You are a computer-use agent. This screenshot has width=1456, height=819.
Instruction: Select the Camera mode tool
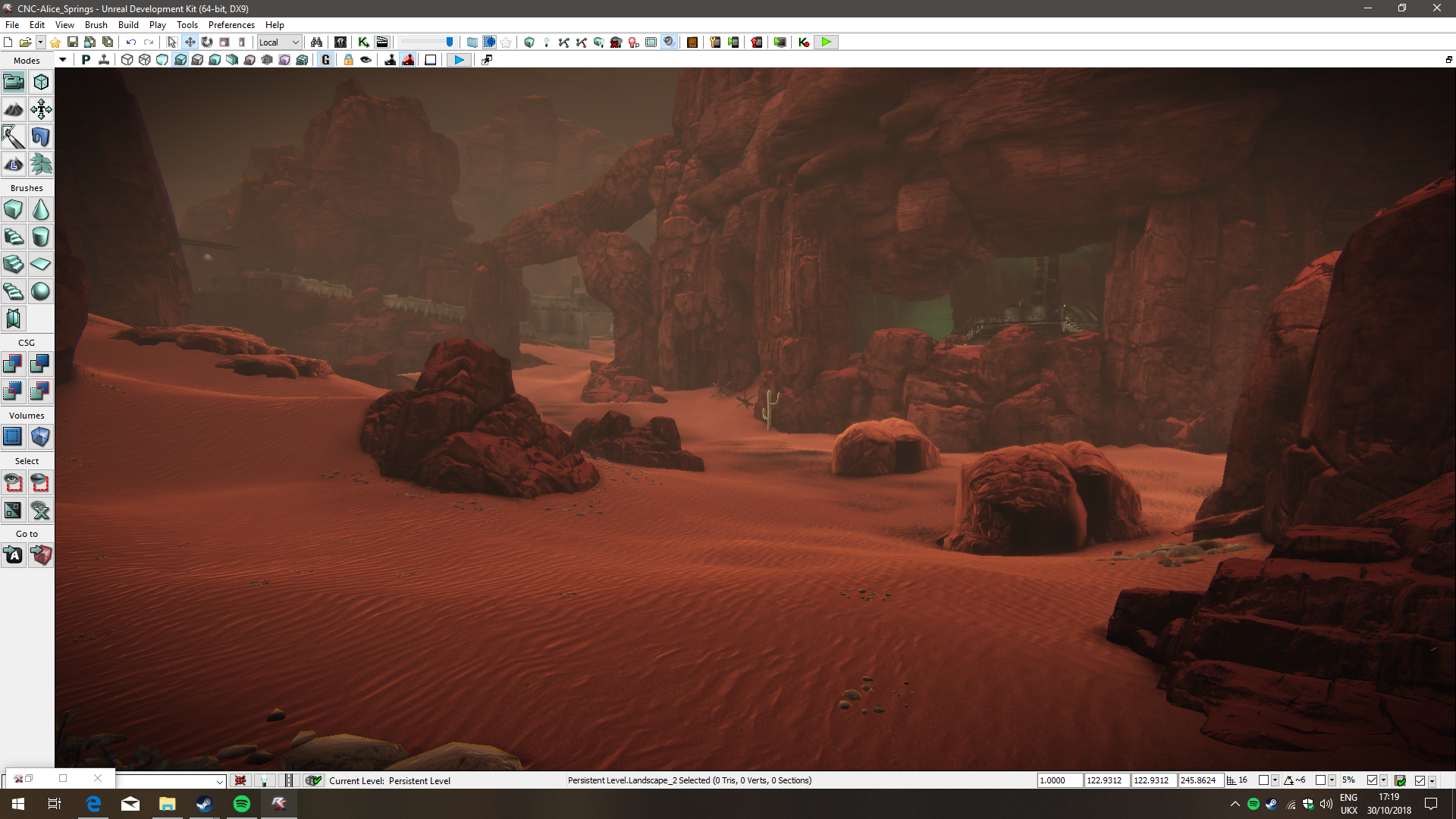(x=14, y=82)
